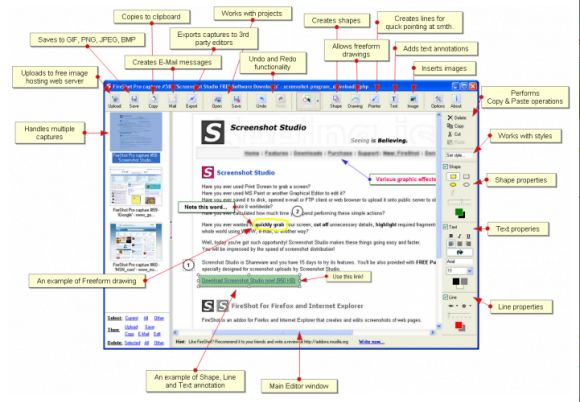Adjust the shape properties slider
The width and height of the screenshot is (580, 402).
click(460, 202)
